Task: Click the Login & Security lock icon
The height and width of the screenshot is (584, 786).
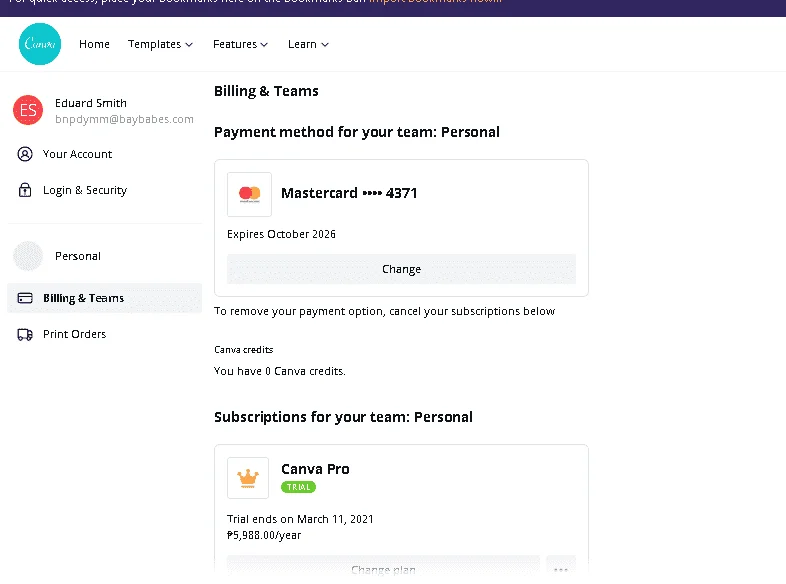Action: 25,190
